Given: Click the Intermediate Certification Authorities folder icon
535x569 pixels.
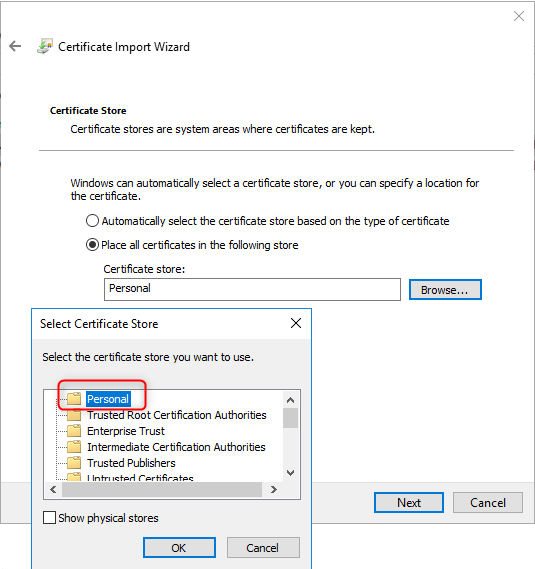Looking at the screenshot, I should [74, 446].
